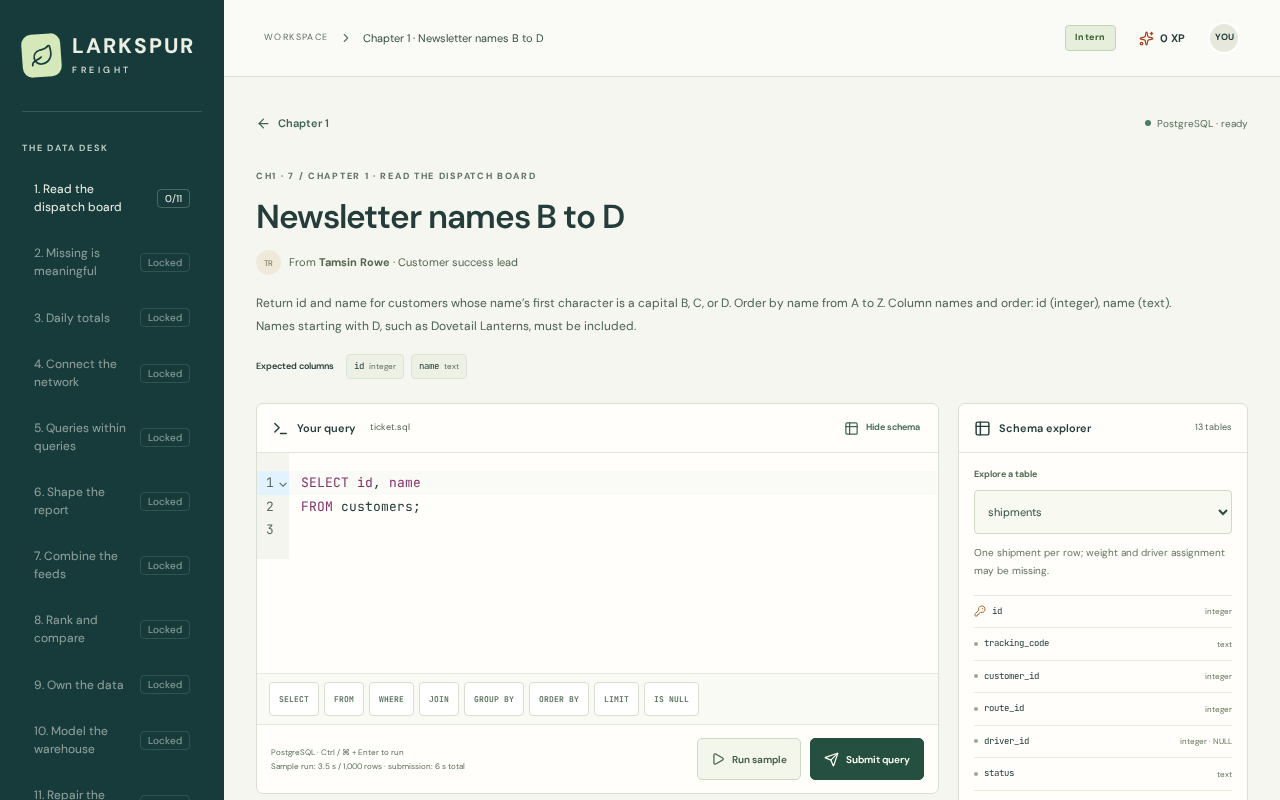The height and width of the screenshot is (800, 1280).
Task: Click the 0/11 progress badge
Action: (x=173, y=199)
